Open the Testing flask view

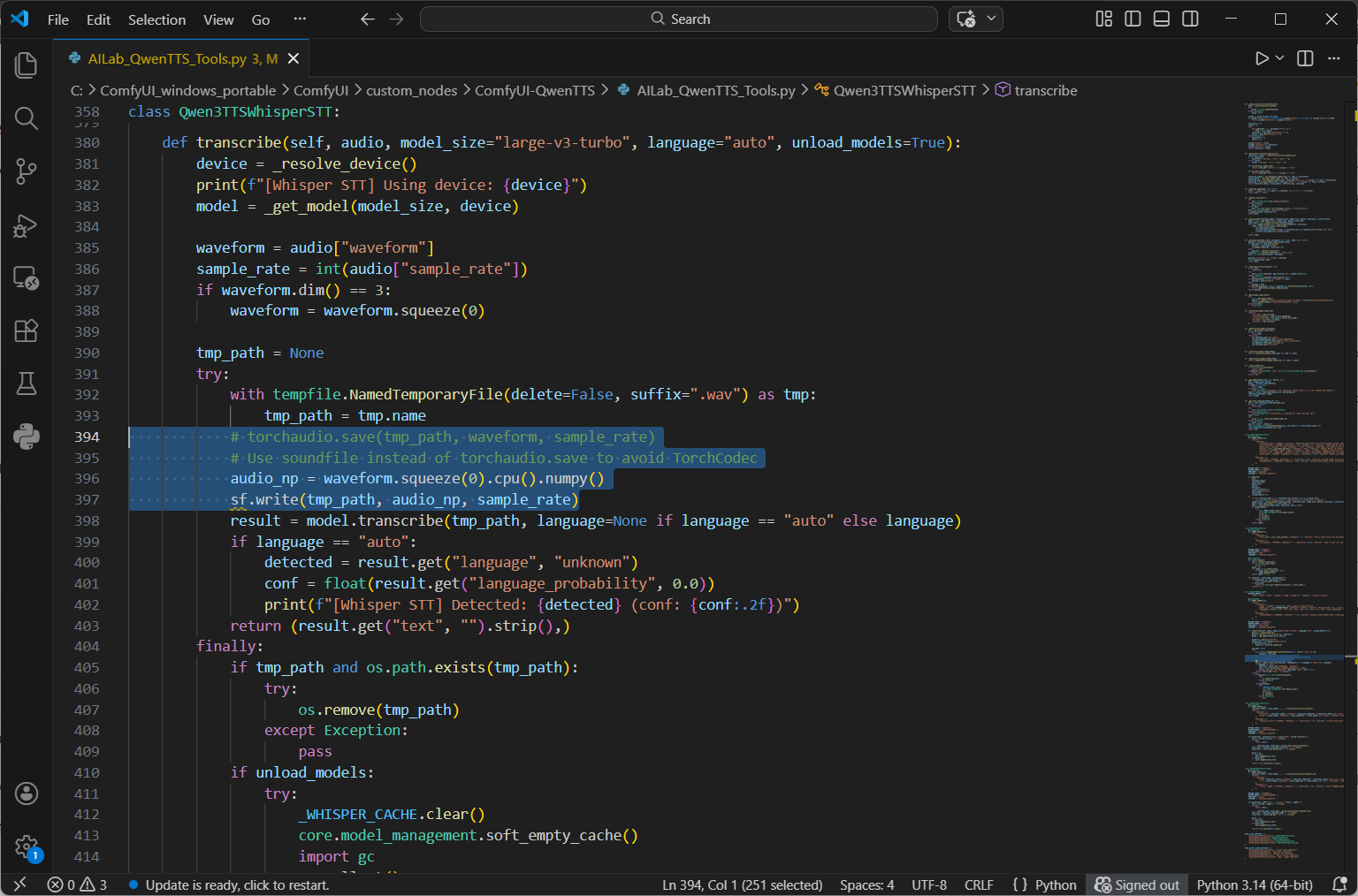coord(27,383)
